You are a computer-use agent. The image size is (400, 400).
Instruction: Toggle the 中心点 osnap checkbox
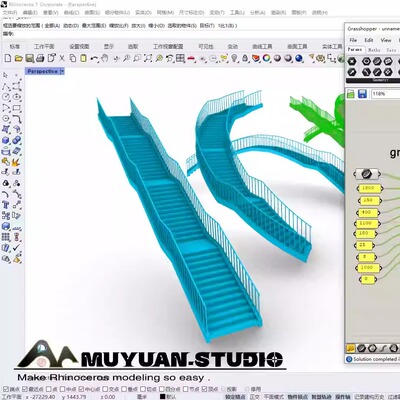[81, 389]
